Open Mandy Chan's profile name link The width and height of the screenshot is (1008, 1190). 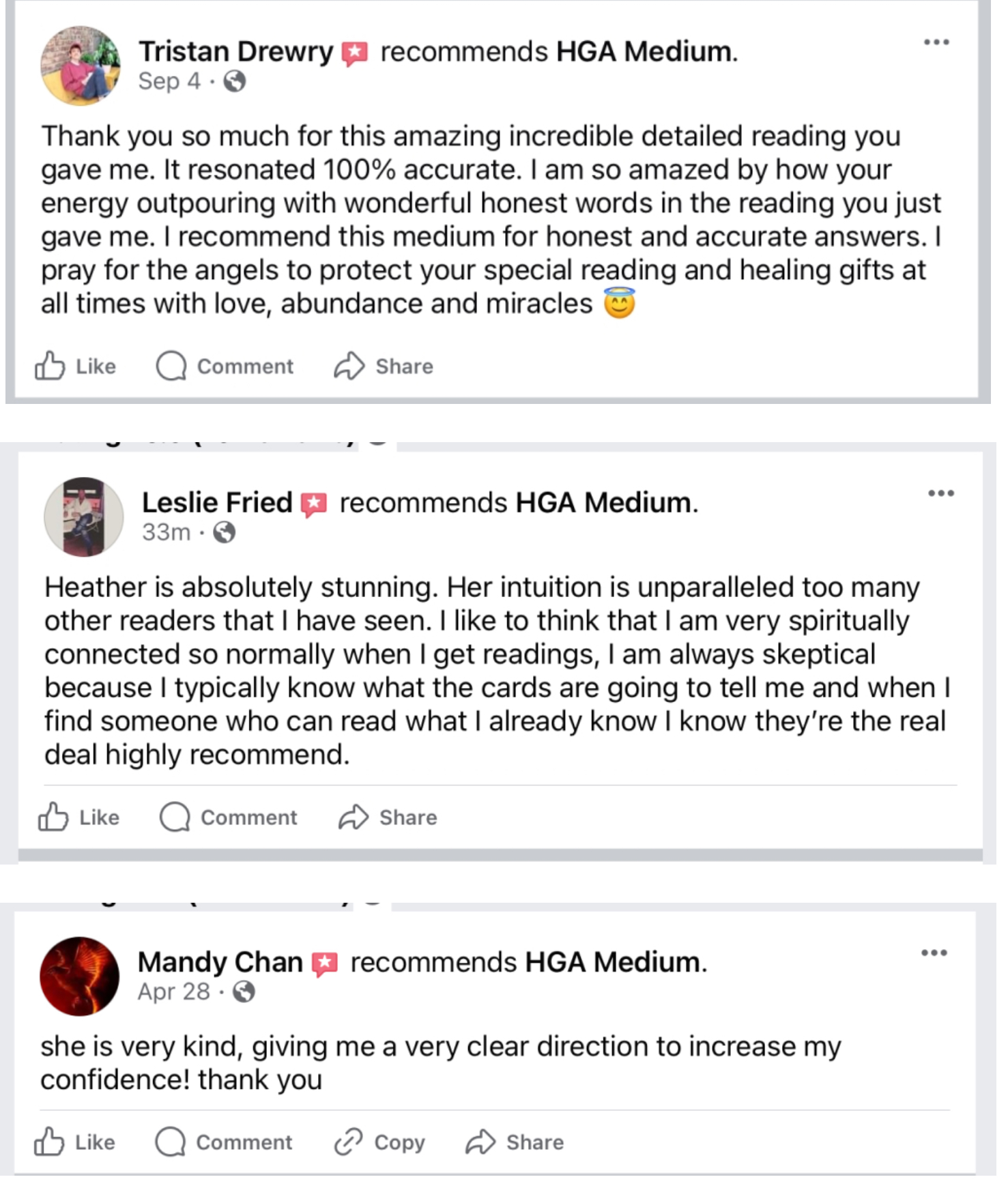pyautogui.click(x=220, y=962)
